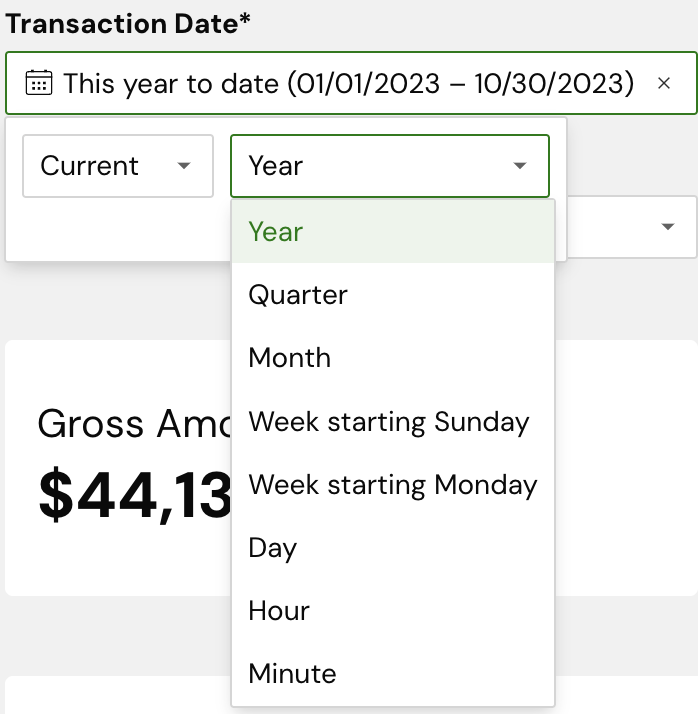Choose the Day option
Viewport: 698px width, 714px height.
tap(273, 548)
